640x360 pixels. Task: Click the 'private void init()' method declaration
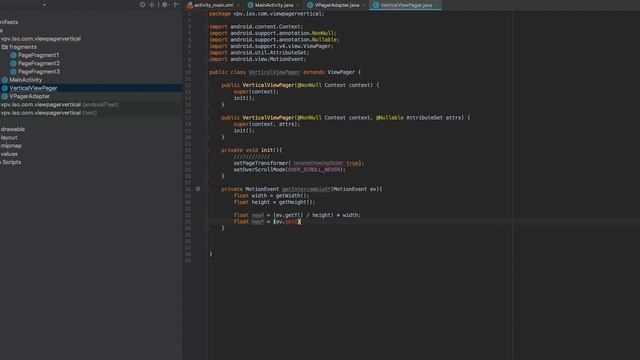[x=251, y=150]
